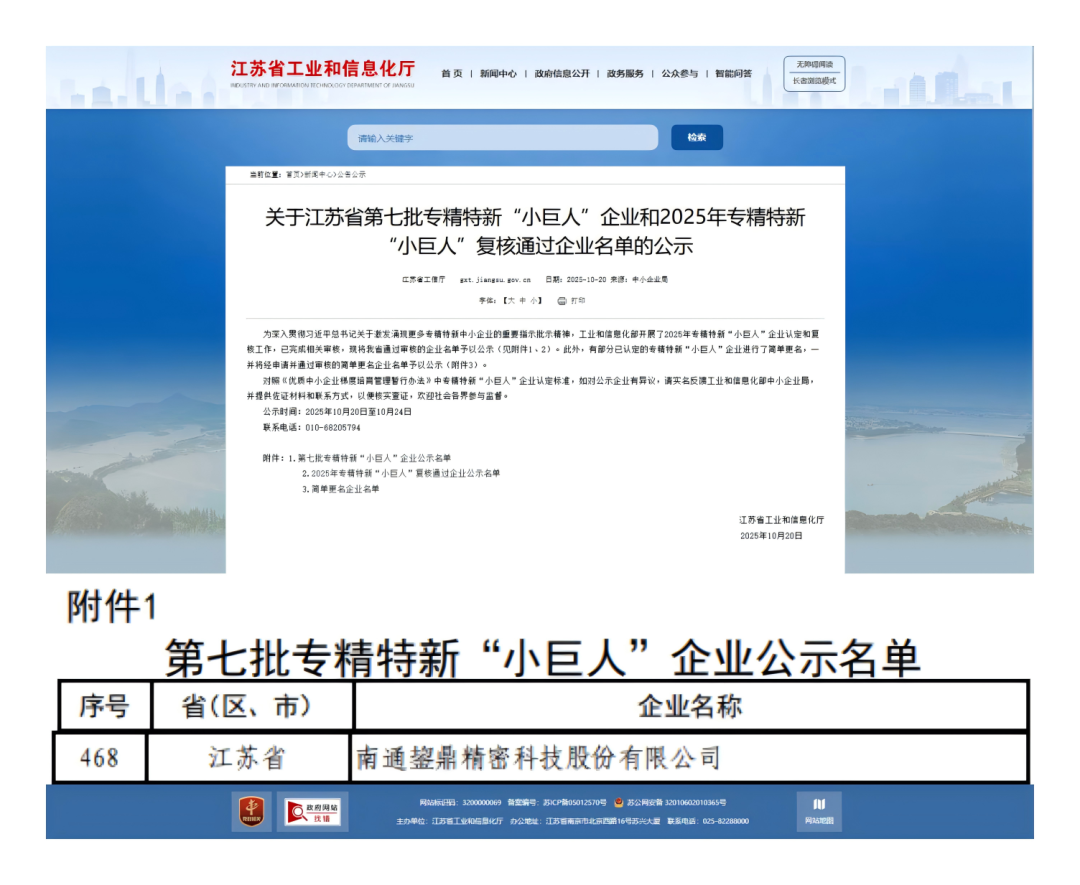The width and height of the screenshot is (1080, 885).
Task: Click the phone number 010-68205794
Action: (x=333, y=428)
